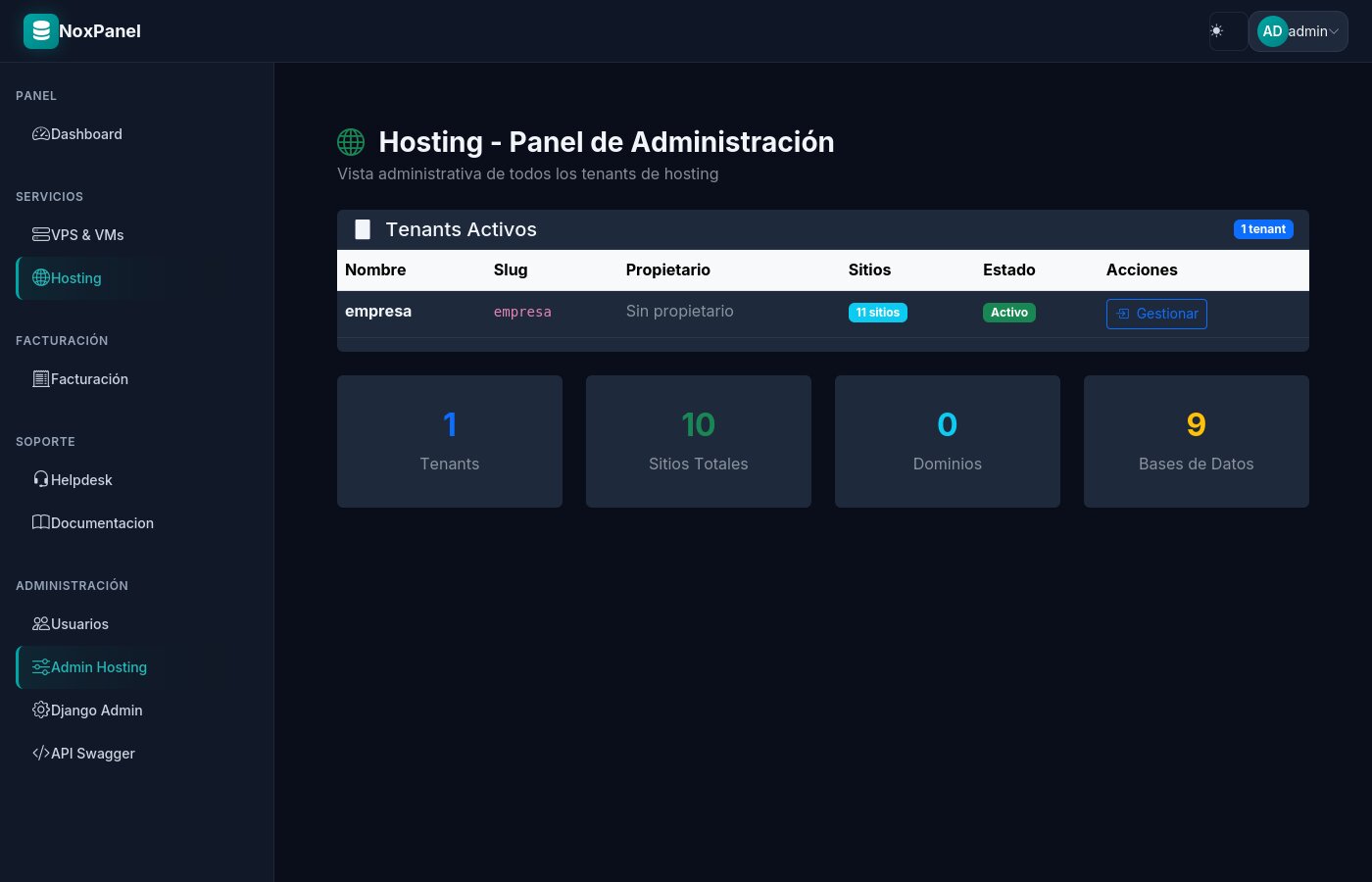Click the AD avatar circle
Image resolution: width=1372 pixels, height=882 pixels.
click(1272, 31)
